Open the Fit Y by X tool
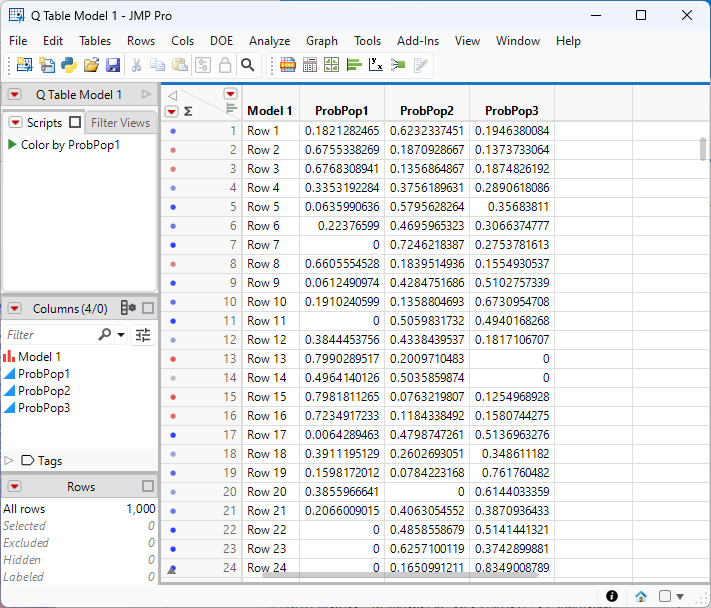Image resolution: width=711 pixels, height=608 pixels. pos(376,65)
